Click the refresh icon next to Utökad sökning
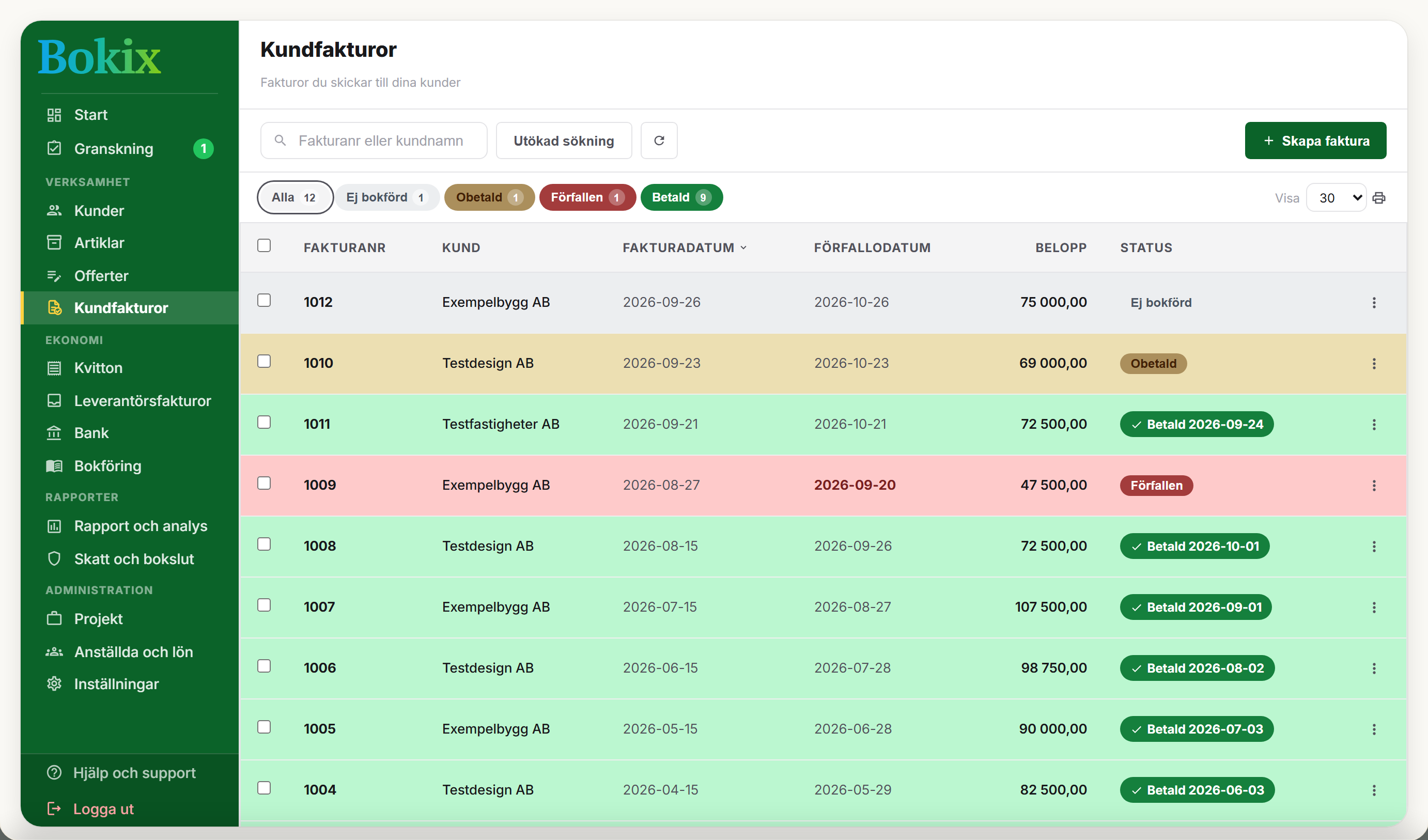This screenshot has width=1428, height=840. pos(659,141)
